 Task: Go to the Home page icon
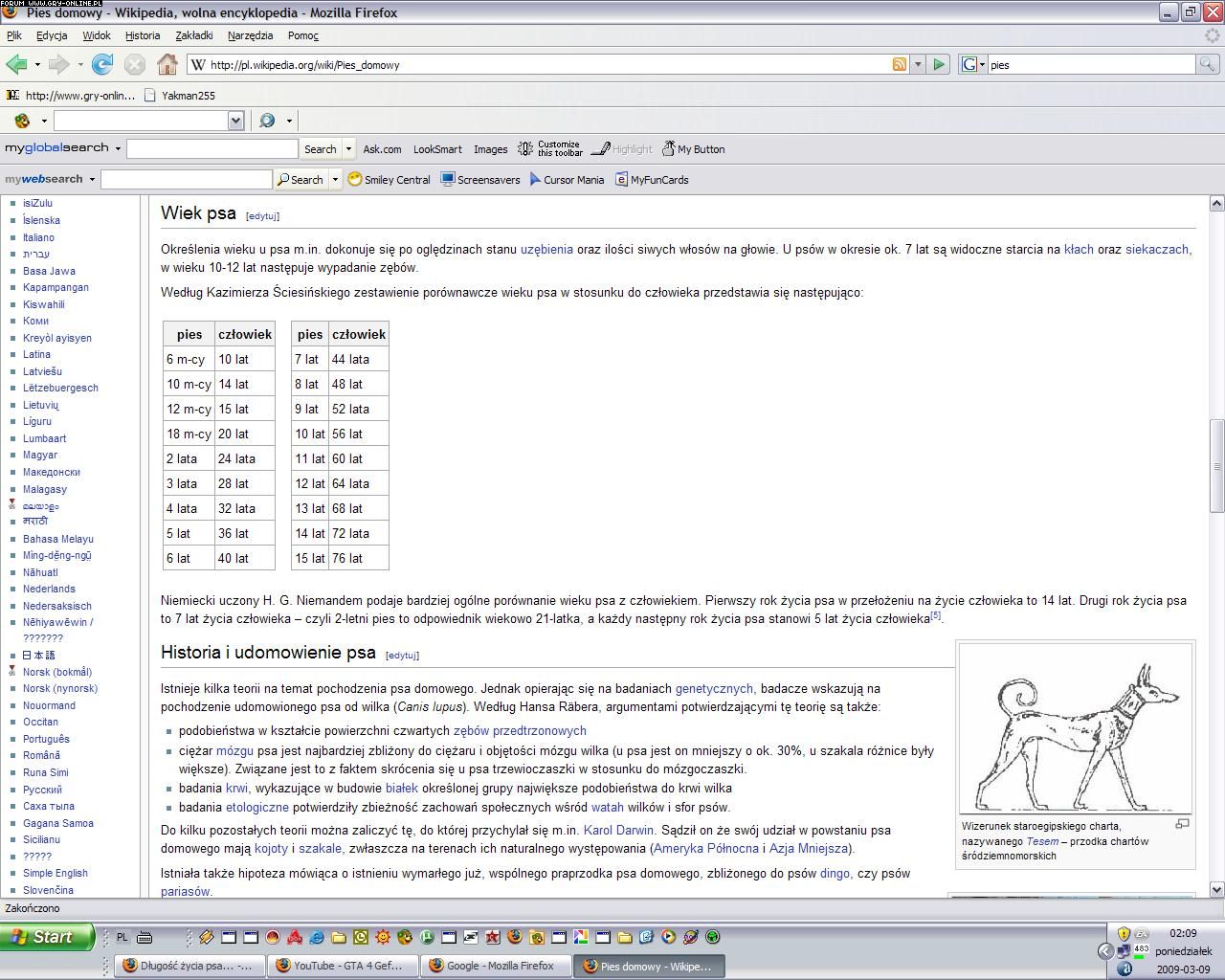coord(167,64)
